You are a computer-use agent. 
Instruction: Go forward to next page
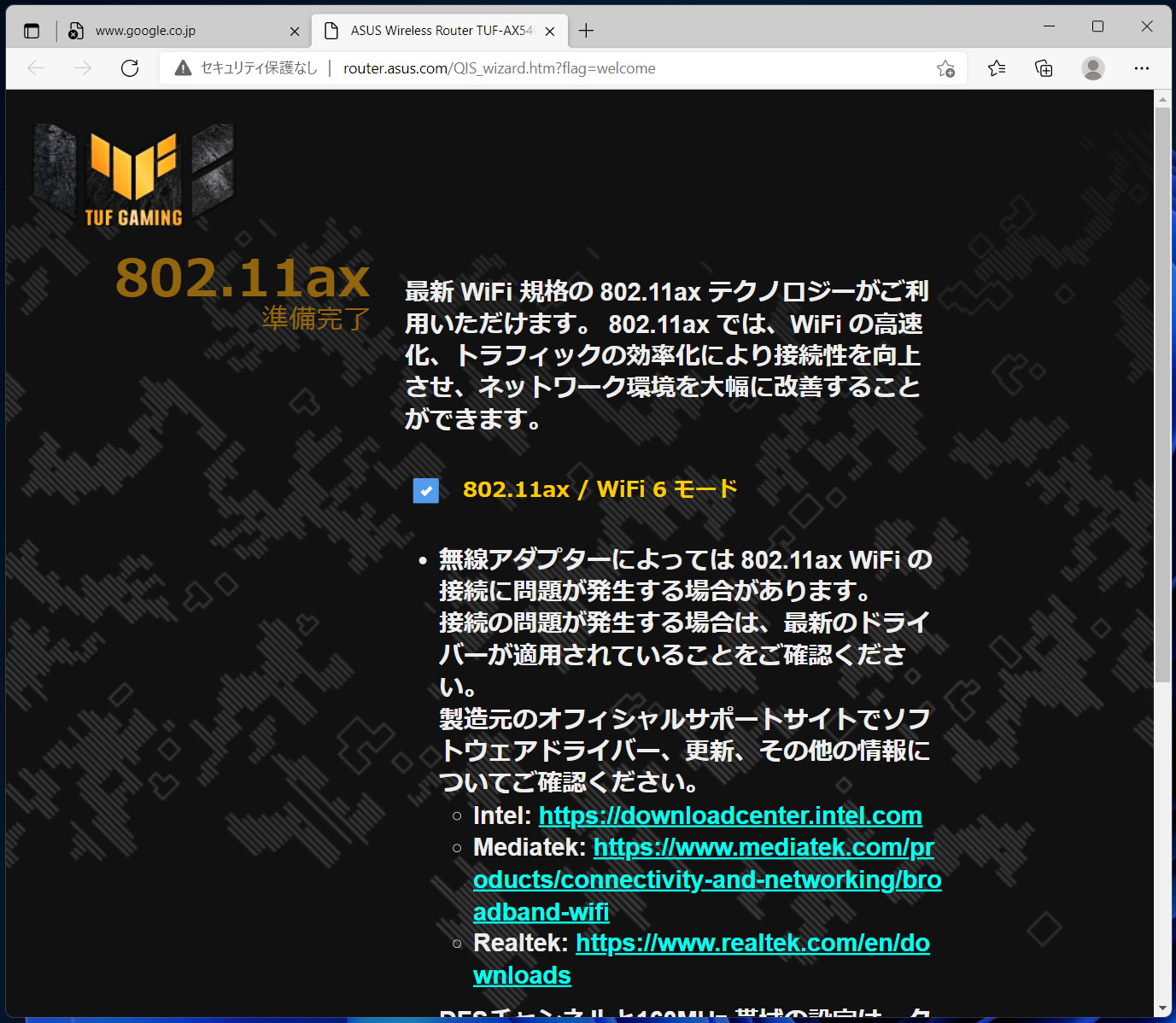pyautogui.click(x=83, y=68)
